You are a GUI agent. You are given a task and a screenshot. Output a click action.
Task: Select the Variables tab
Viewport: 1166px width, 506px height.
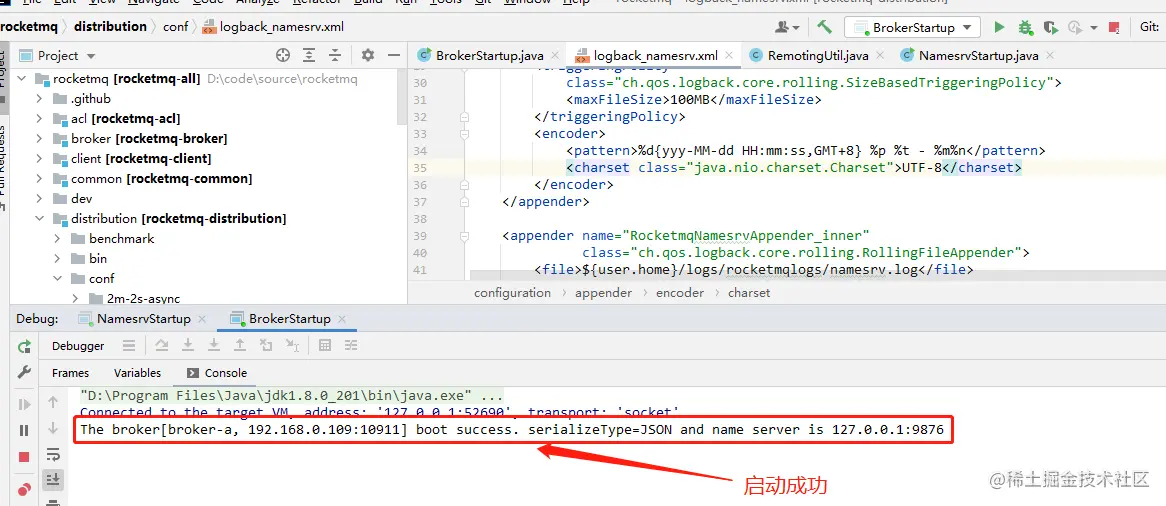pyautogui.click(x=137, y=373)
